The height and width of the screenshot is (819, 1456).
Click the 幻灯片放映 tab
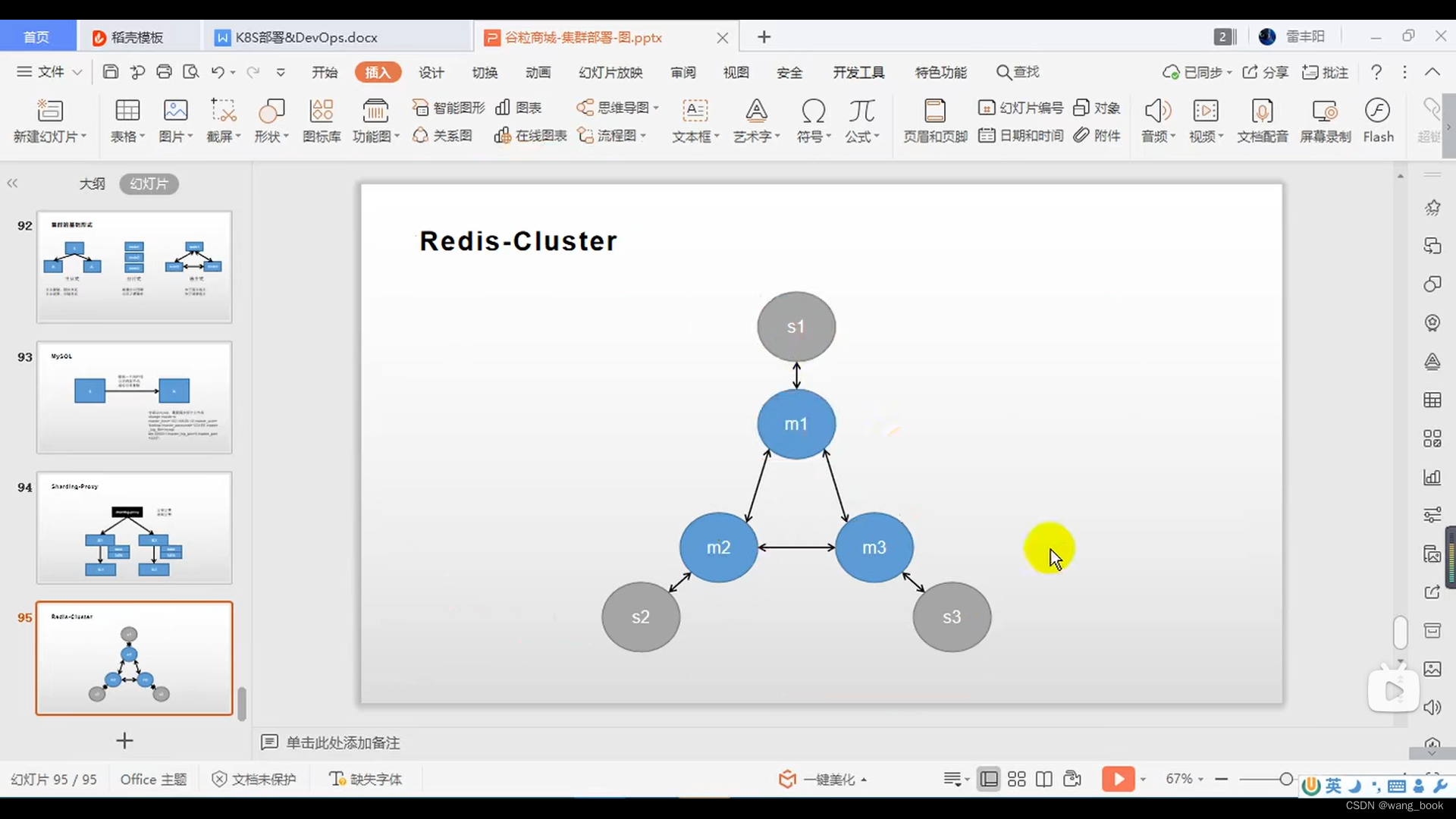tap(610, 71)
